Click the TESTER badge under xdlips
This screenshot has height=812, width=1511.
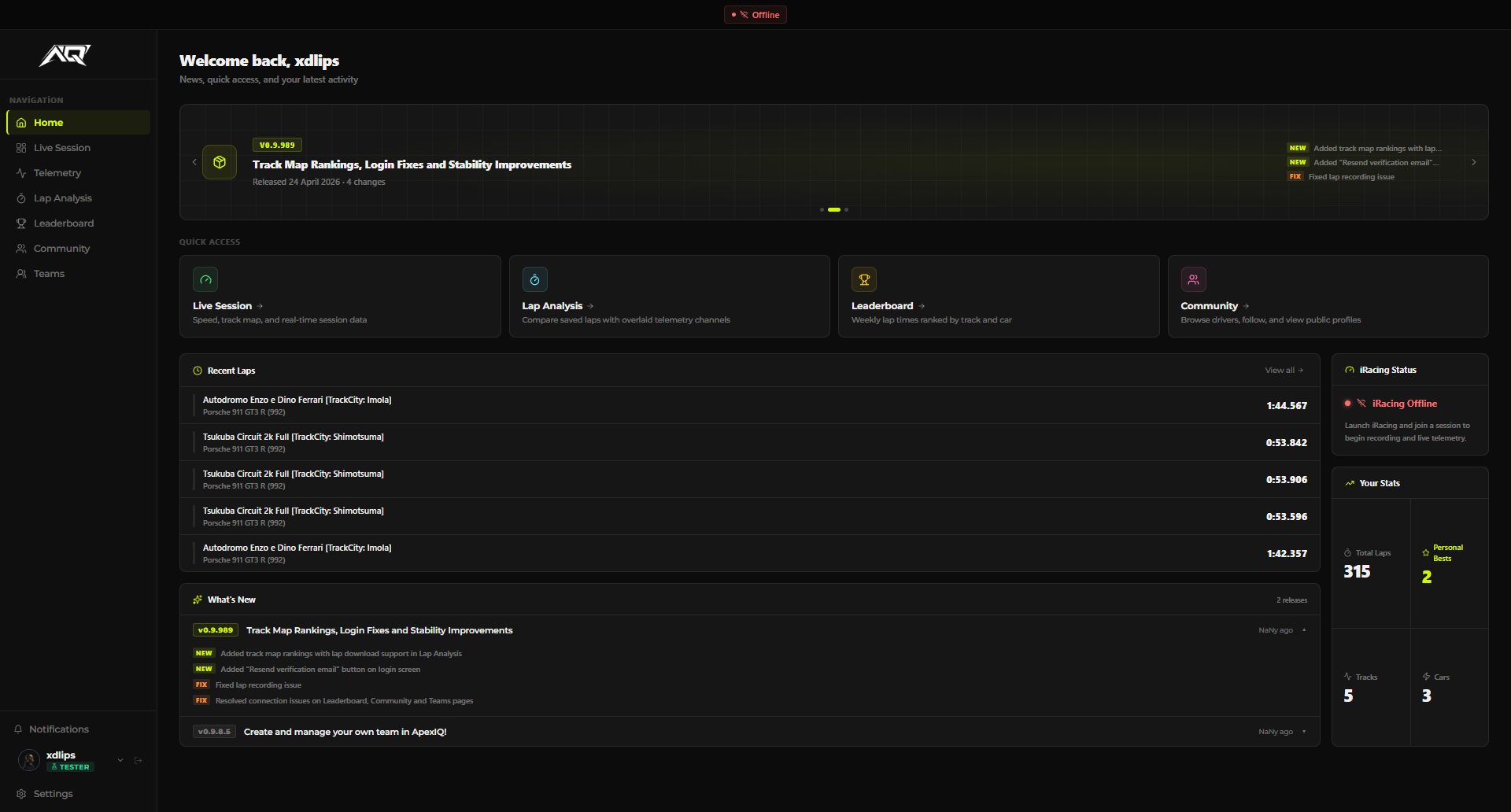click(x=70, y=767)
